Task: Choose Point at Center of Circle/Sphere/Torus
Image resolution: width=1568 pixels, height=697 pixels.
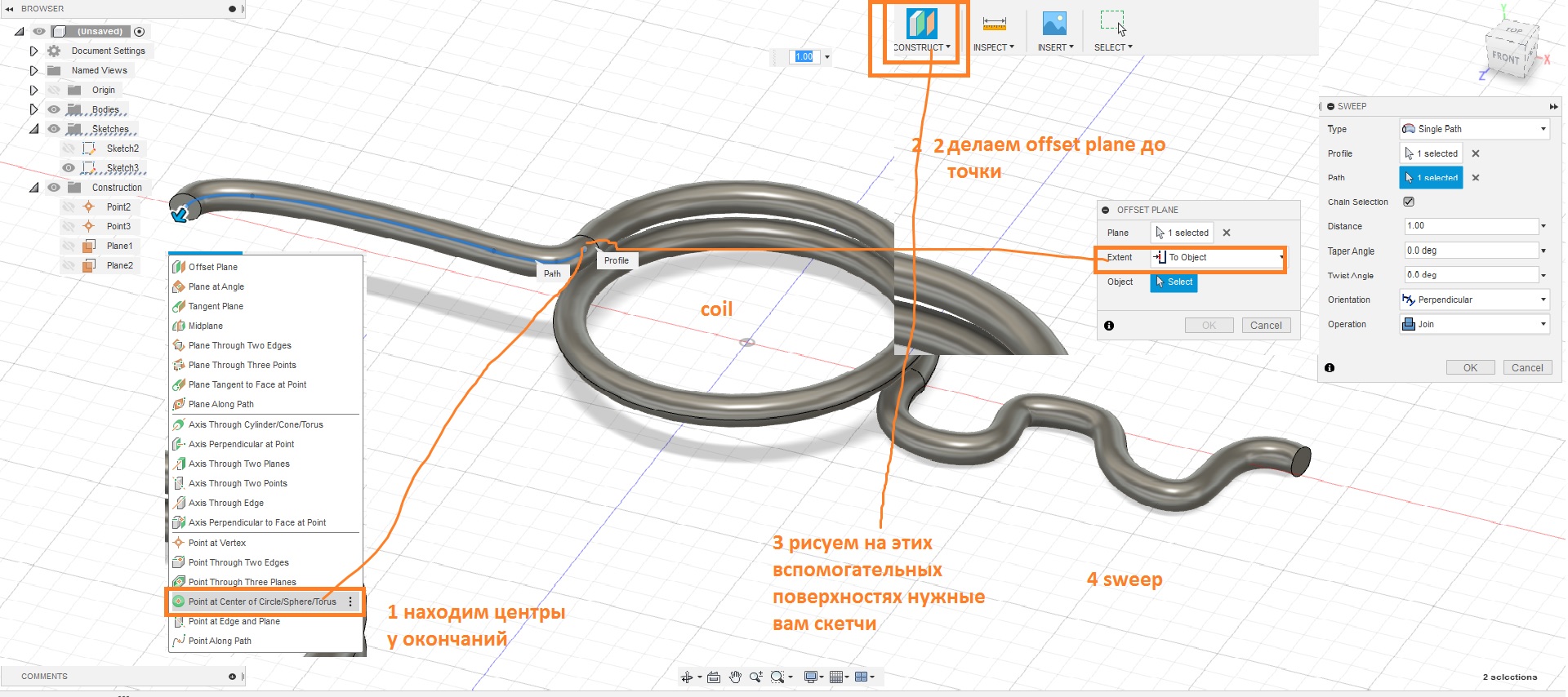Action: coord(261,602)
